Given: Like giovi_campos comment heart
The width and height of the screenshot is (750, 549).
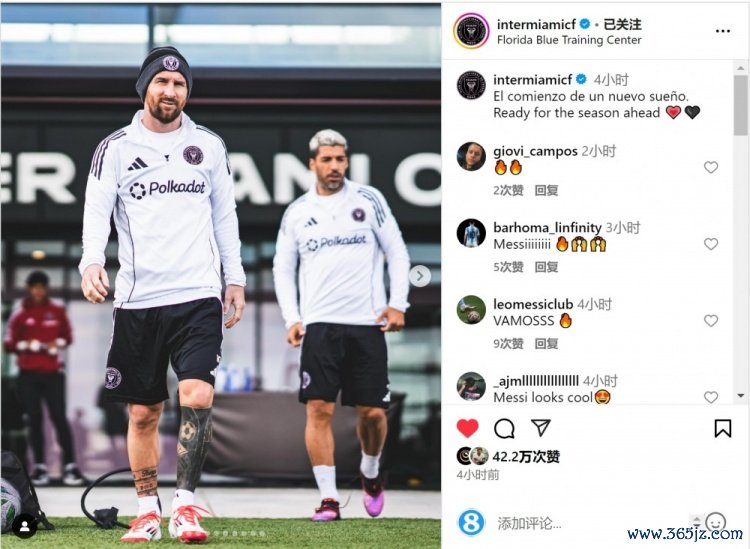Looking at the screenshot, I should pos(711,167).
